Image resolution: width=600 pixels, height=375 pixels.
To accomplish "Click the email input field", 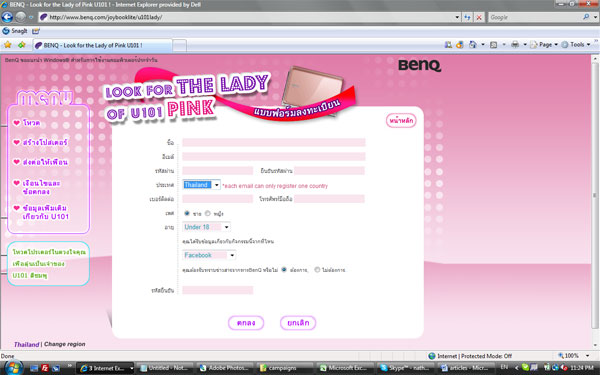I will (x=274, y=157).
